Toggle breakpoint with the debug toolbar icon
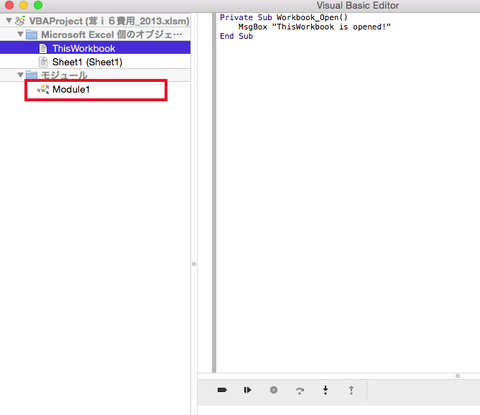This screenshot has height=415, width=480. (x=222, y=390)
